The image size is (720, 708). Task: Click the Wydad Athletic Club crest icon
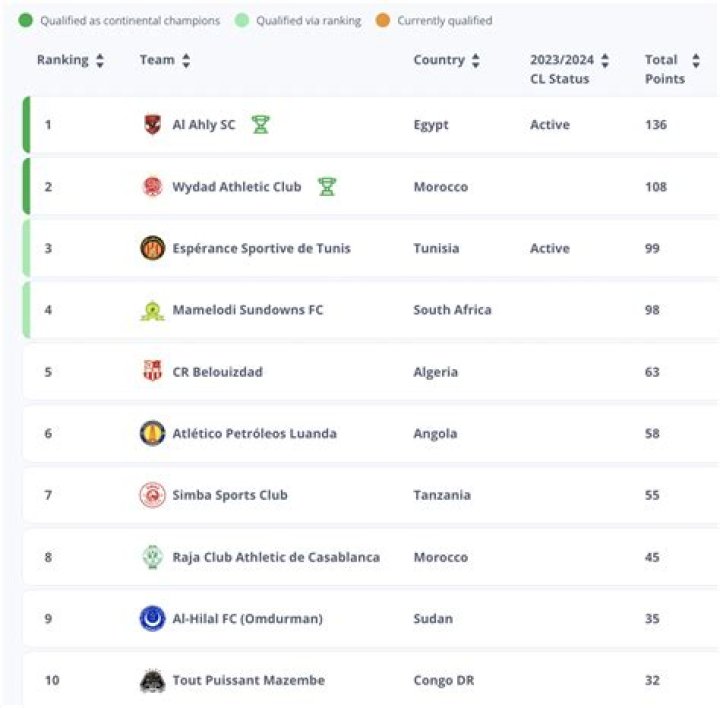click(152, 187)
